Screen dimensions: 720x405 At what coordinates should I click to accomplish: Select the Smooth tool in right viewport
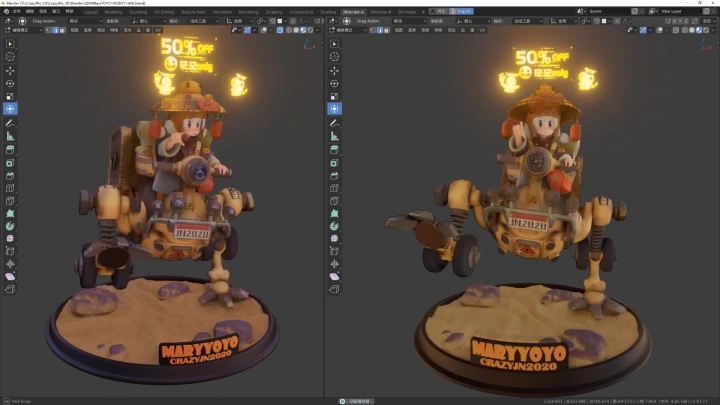click(x=334, y=238)
